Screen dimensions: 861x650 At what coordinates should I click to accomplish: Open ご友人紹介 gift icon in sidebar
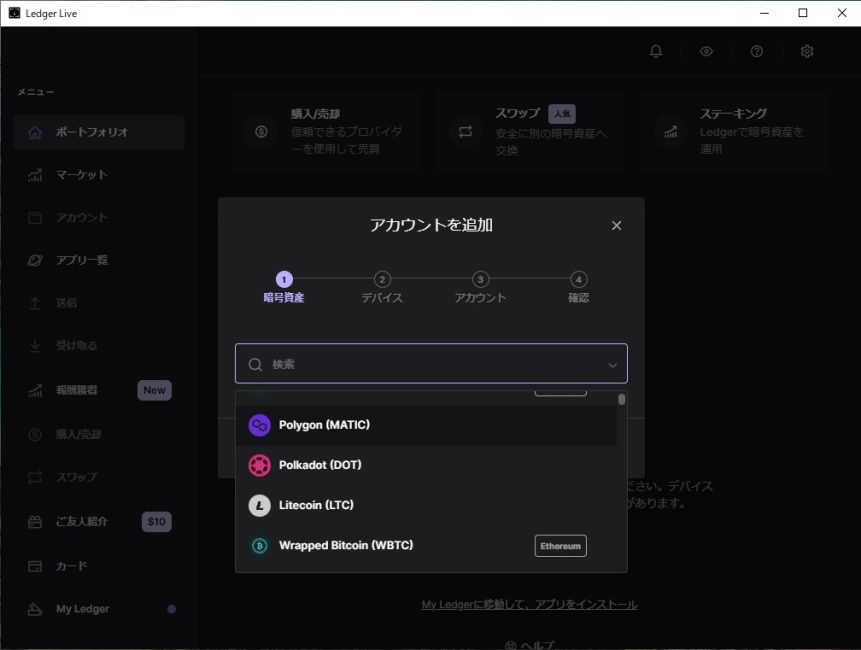pyautogui.click(x=35, y=522)
